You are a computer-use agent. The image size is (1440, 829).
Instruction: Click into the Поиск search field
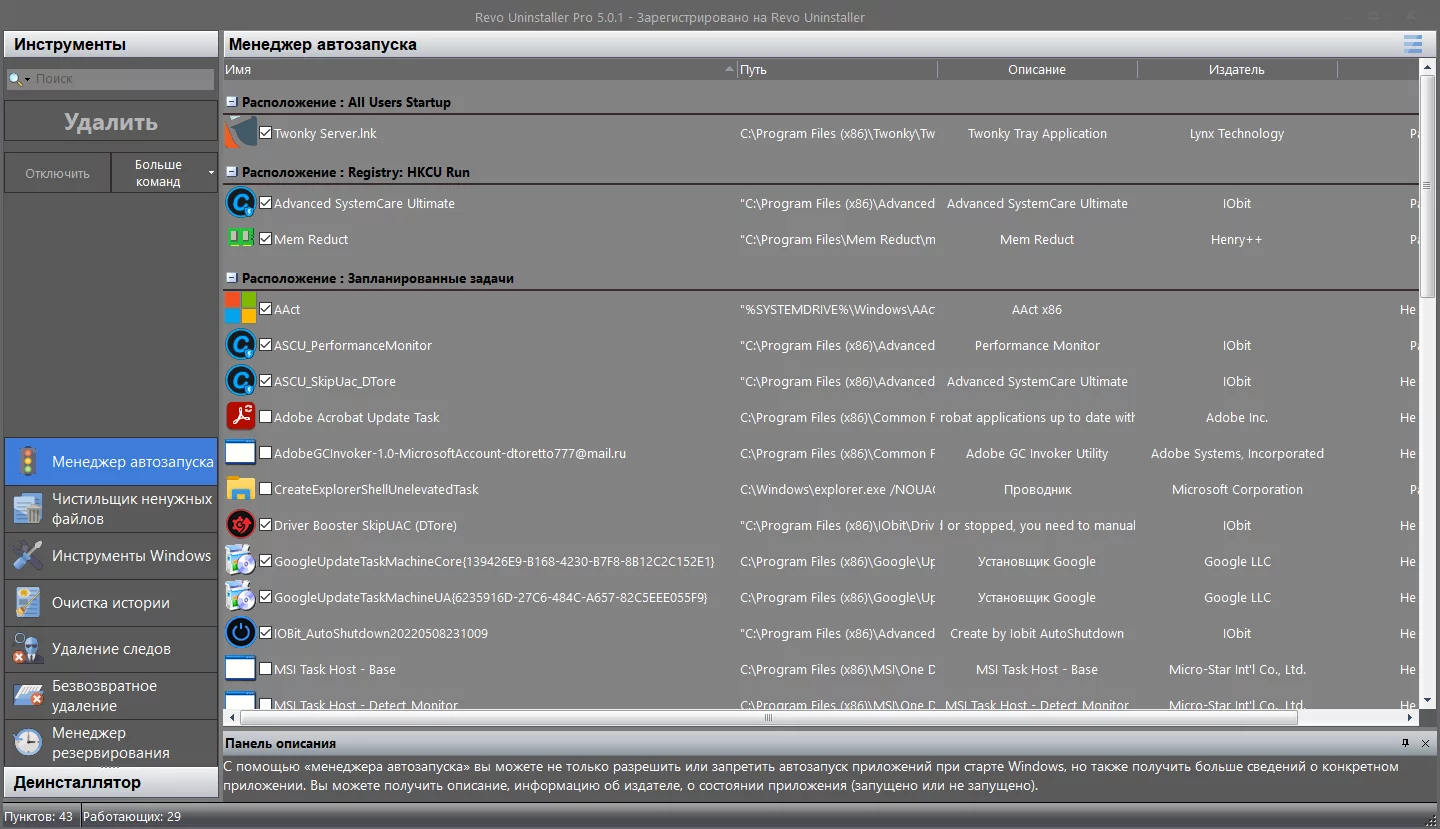pyautogui.click(x=124, y=79)
